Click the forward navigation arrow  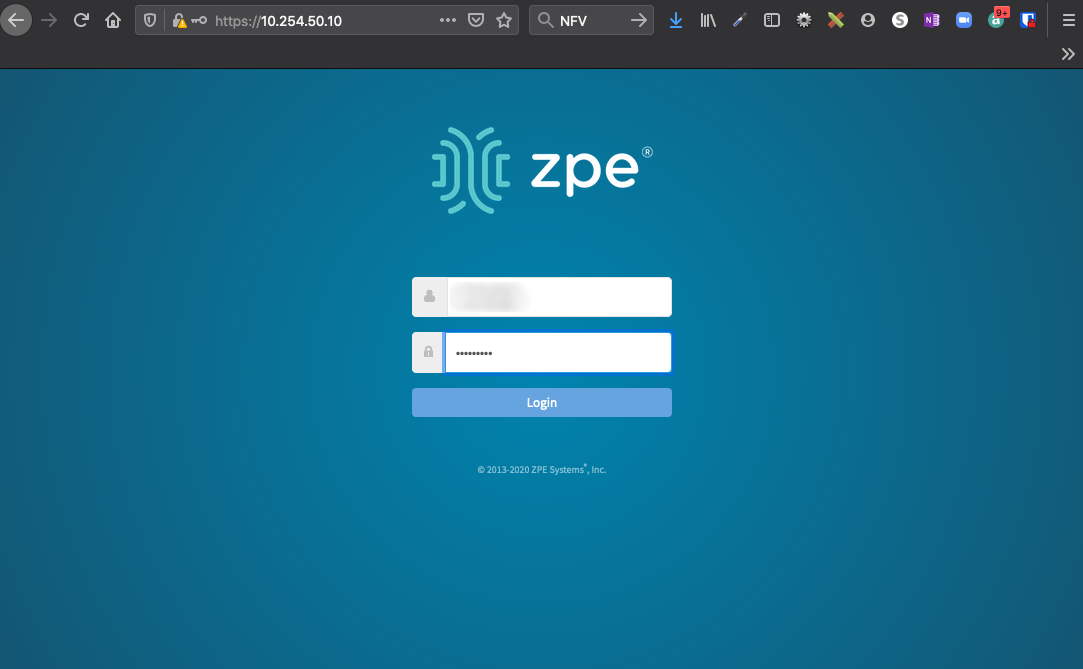click(49, 20)
